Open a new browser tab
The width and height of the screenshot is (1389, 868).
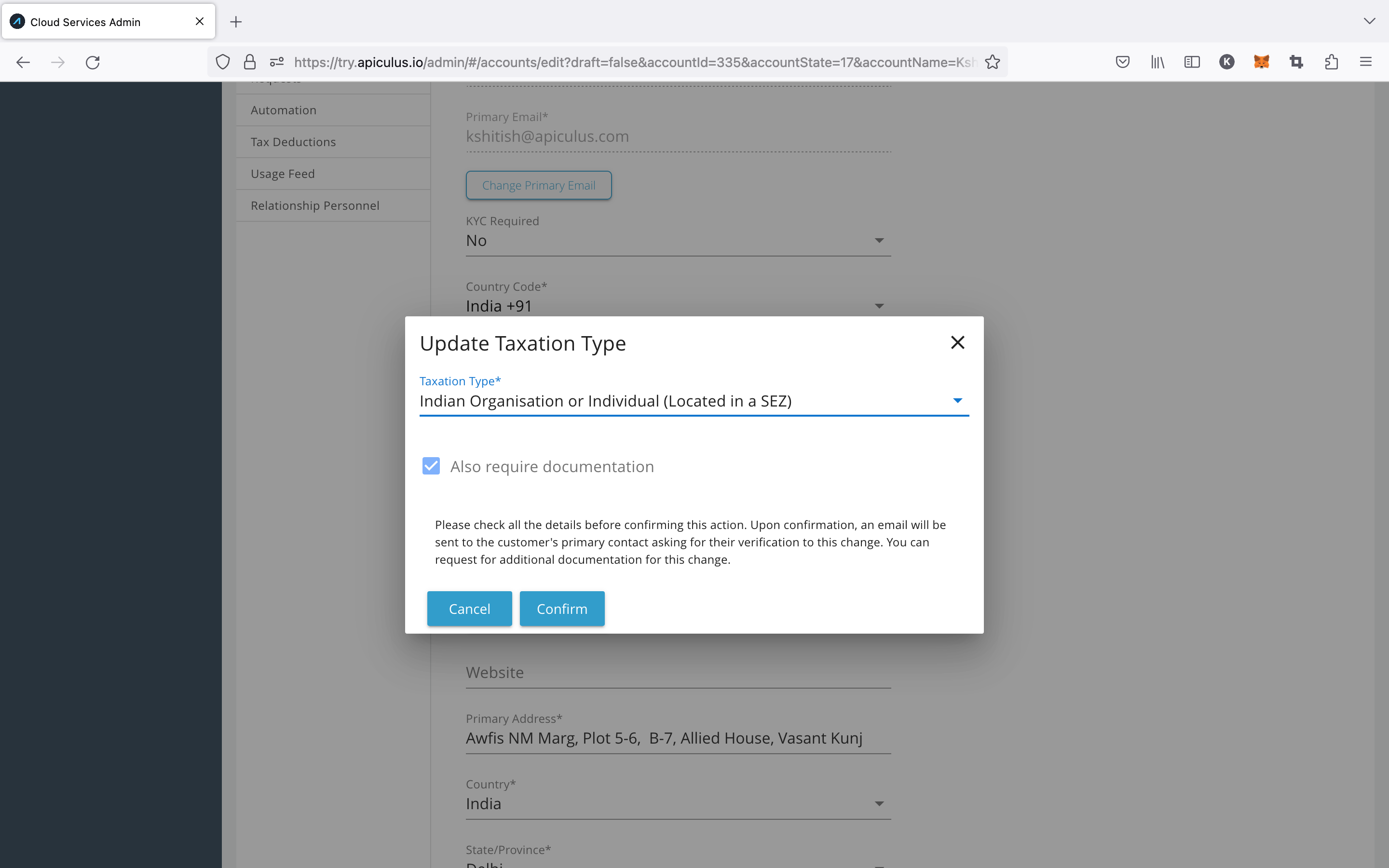236,22
